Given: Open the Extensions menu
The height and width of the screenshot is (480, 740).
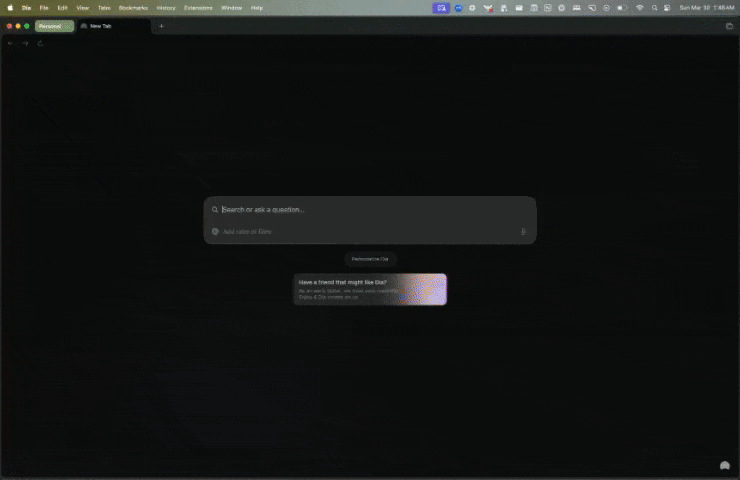Looking at the screenshot, I should 198,8.
